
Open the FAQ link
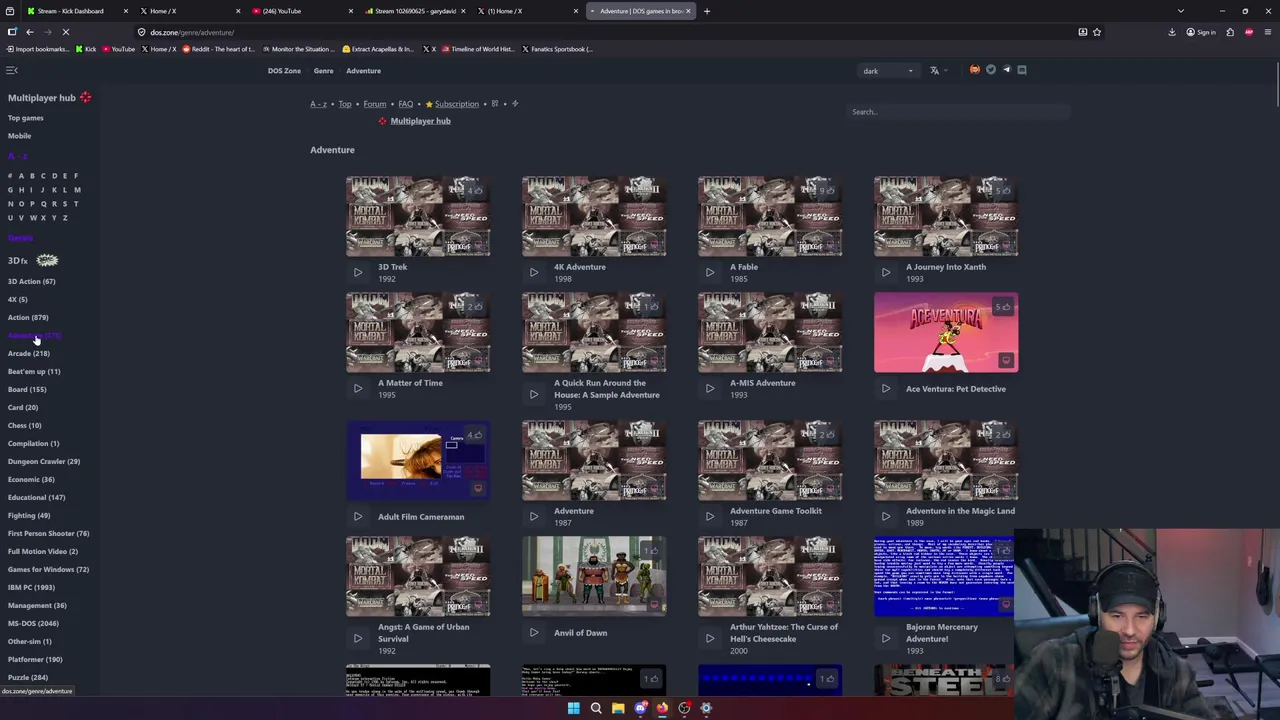click(405, 104)
